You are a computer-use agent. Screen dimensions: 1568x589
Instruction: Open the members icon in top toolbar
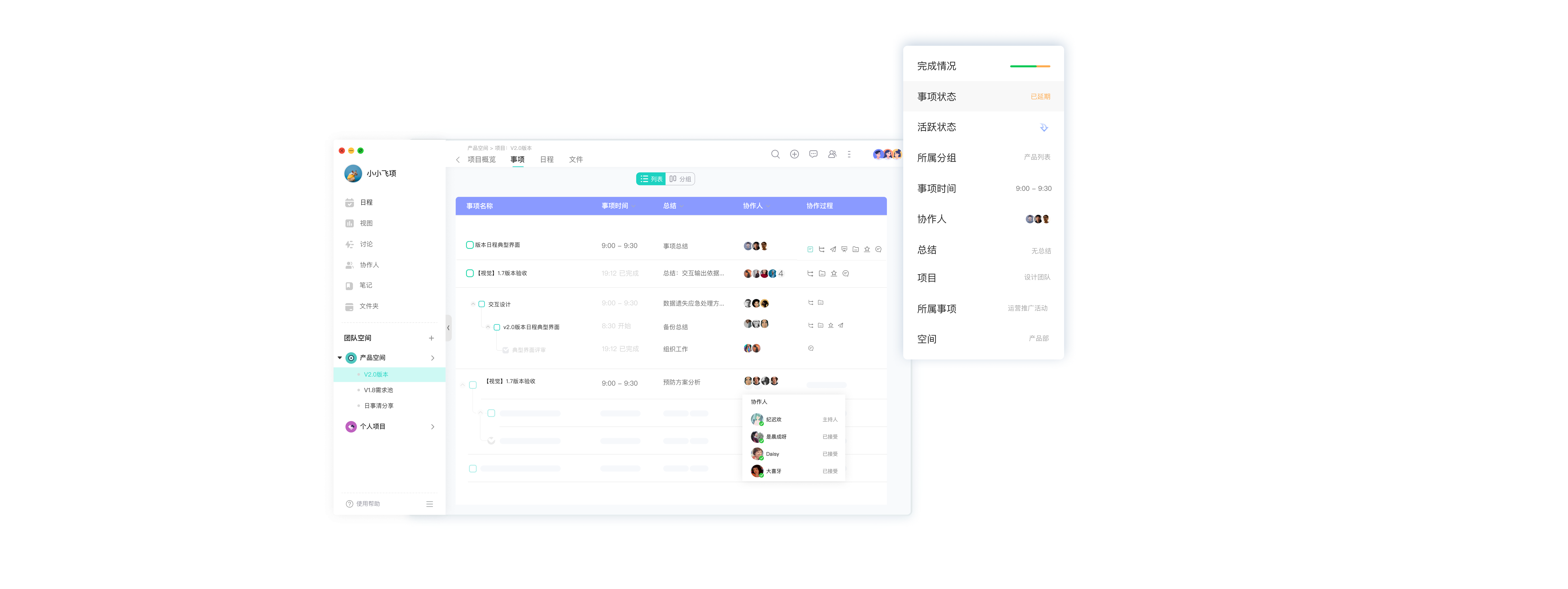[832, 154]
